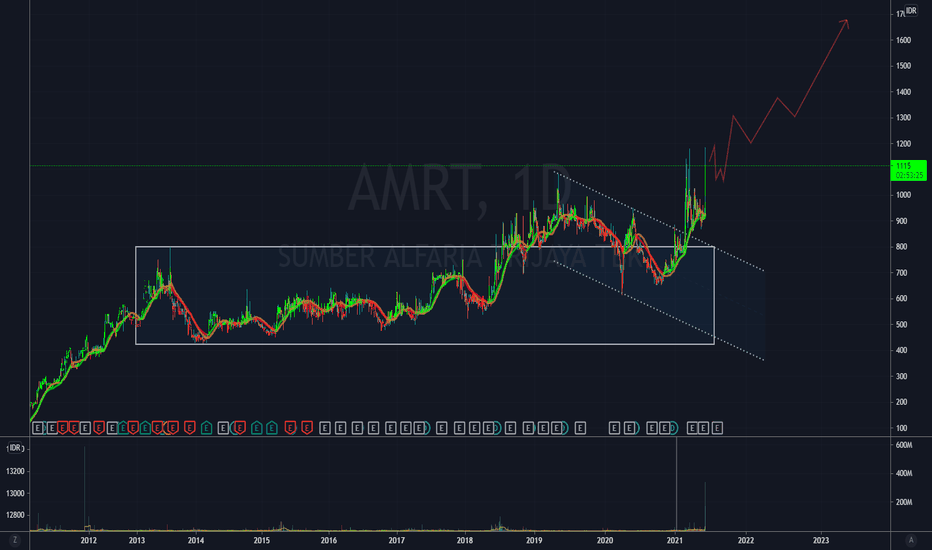This screenshot has height=550, width=932.
Task: Click the 2016 year label on time axis
Action: click(x=329, y=540)
